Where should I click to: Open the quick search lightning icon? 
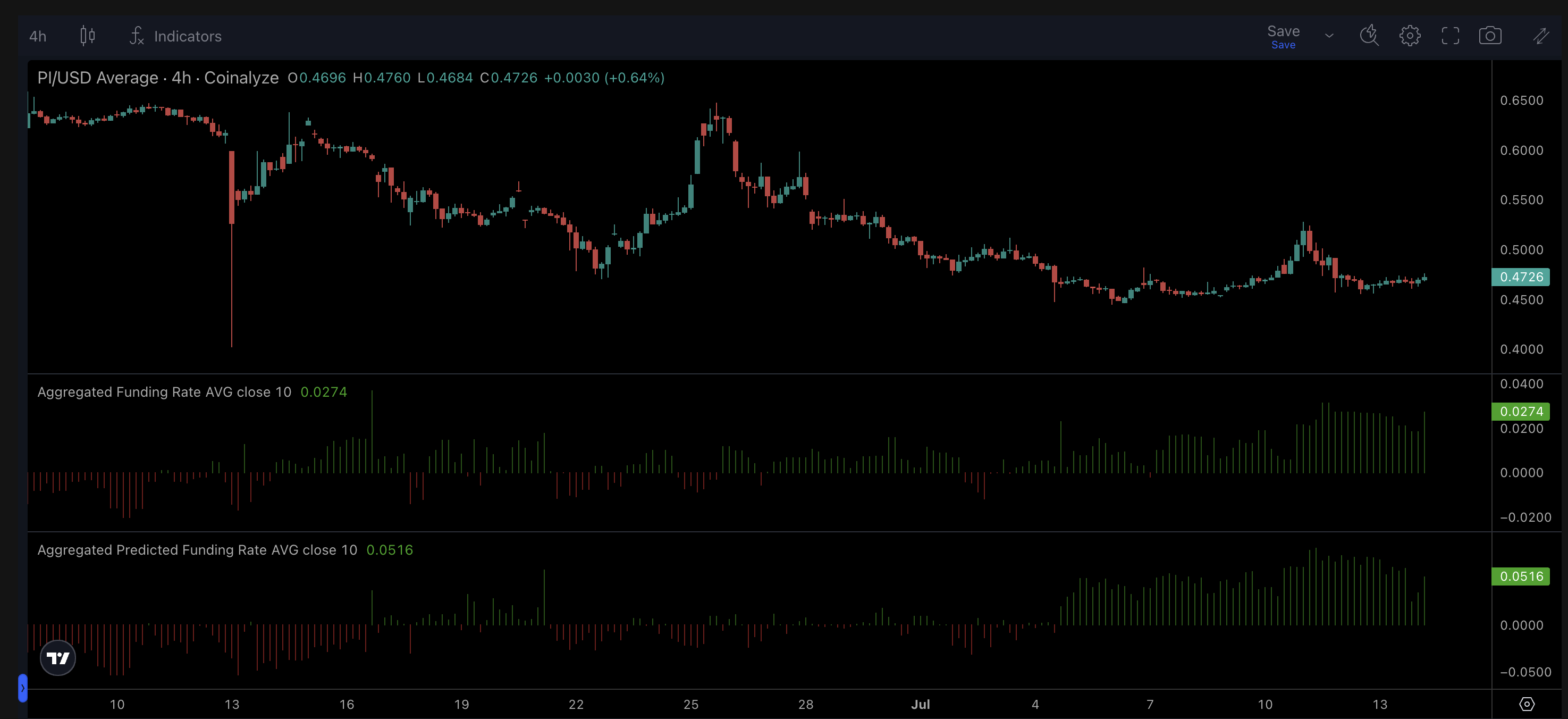click(1369, 36)
